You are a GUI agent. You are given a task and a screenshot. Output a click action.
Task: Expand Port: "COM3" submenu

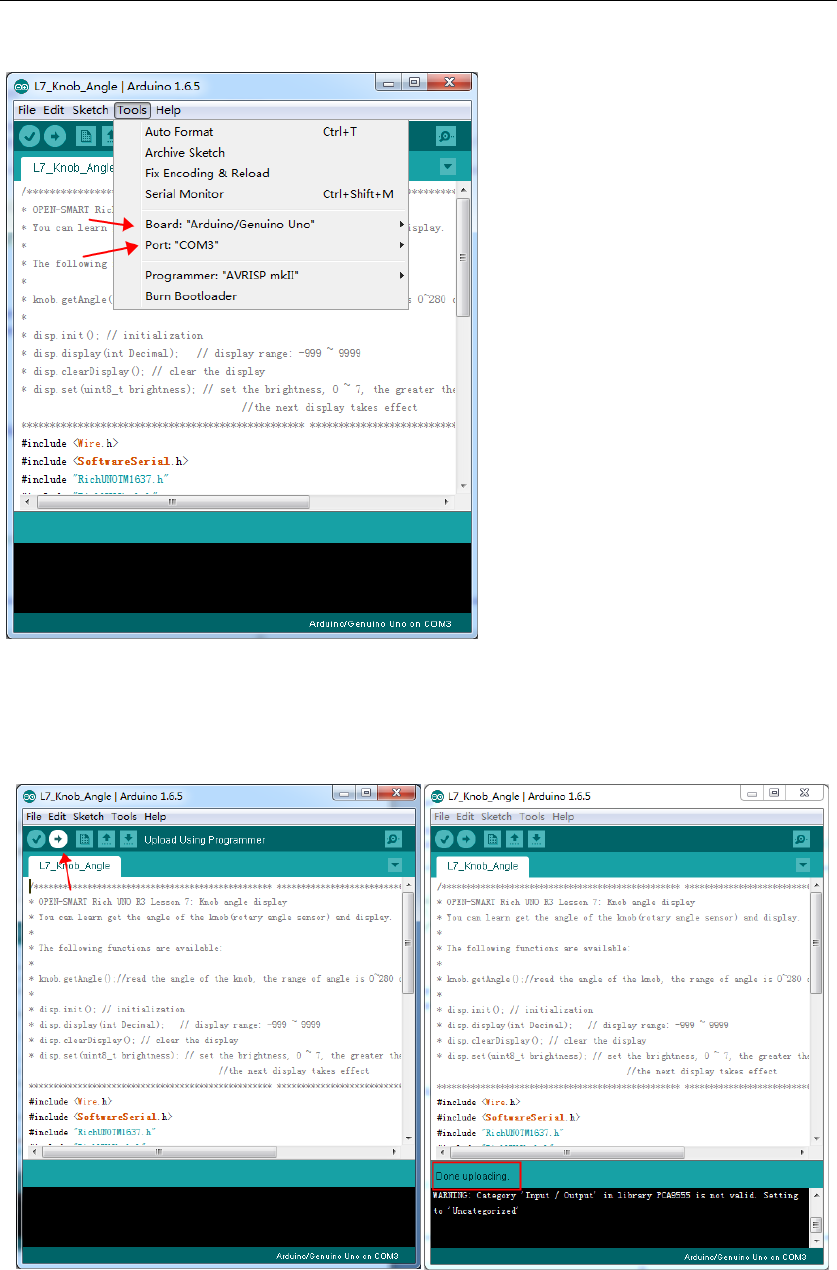pyautogui.click(x=261, y=245)
